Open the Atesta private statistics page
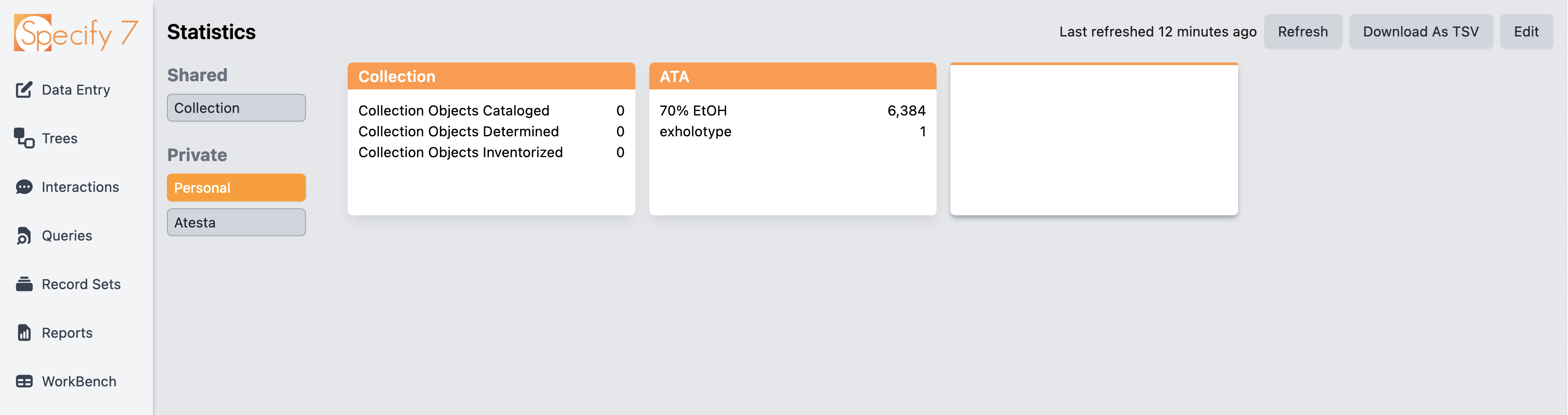This screenshot has height=415, width=1568. 236,222
